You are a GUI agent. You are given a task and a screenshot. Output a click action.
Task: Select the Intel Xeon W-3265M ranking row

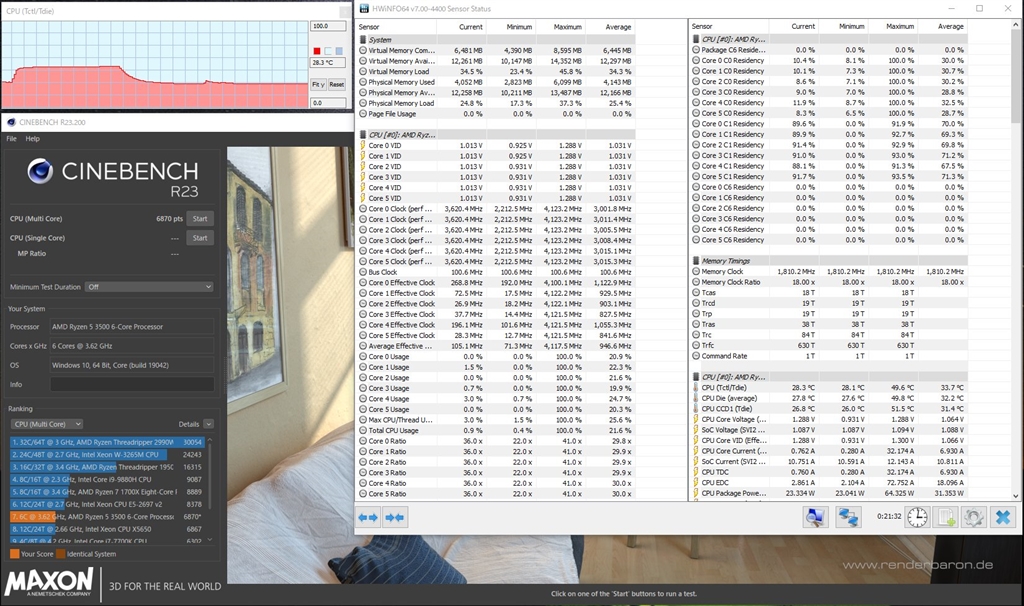(107, 454)
